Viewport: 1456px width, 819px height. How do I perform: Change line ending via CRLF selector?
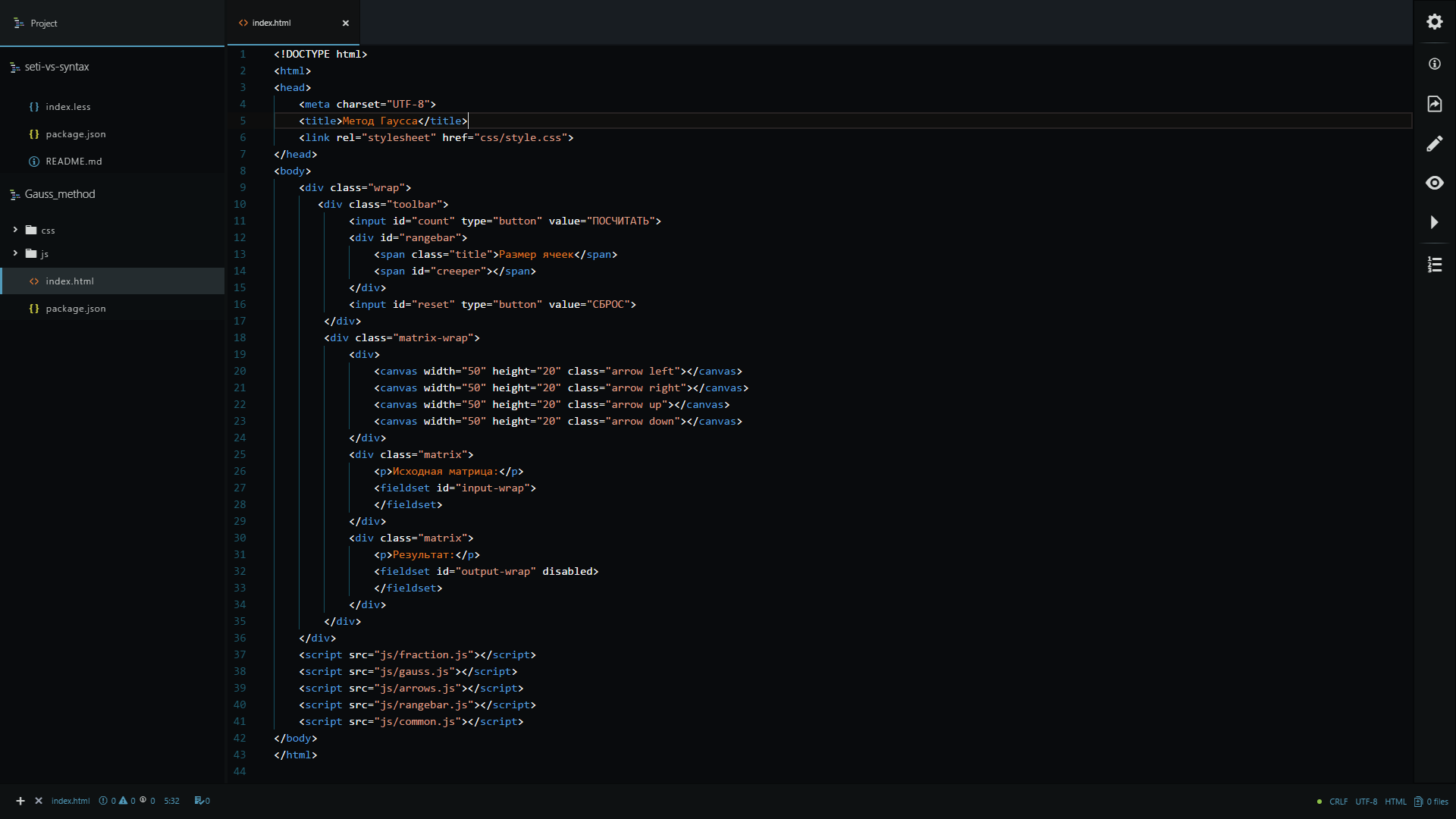click(x=1338, y=802)
